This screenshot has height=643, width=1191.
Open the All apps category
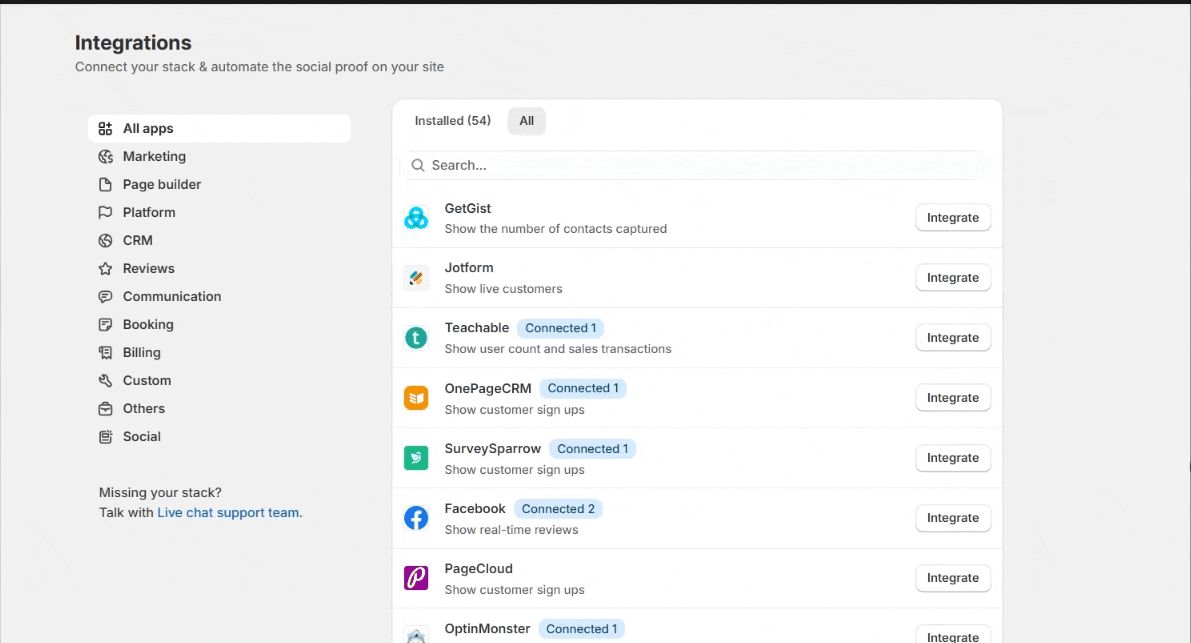220,128
